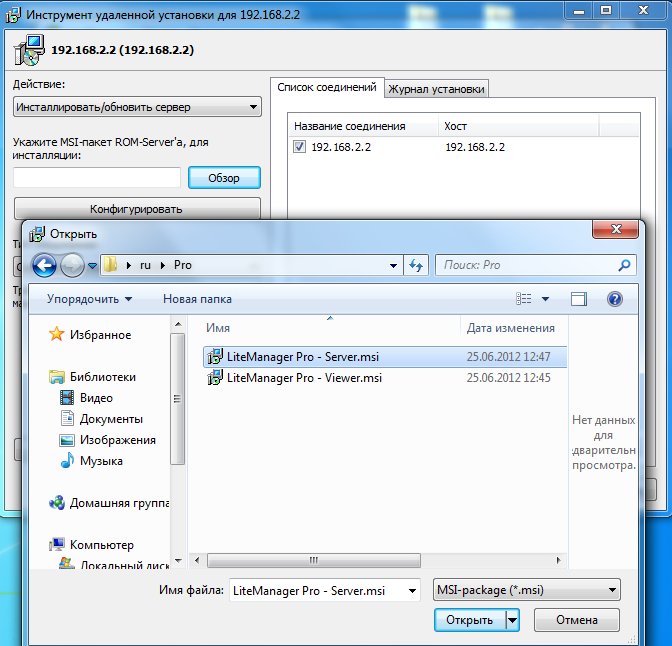
Task: Open the 'Документы' library
Action: click(x=111, y=419)
